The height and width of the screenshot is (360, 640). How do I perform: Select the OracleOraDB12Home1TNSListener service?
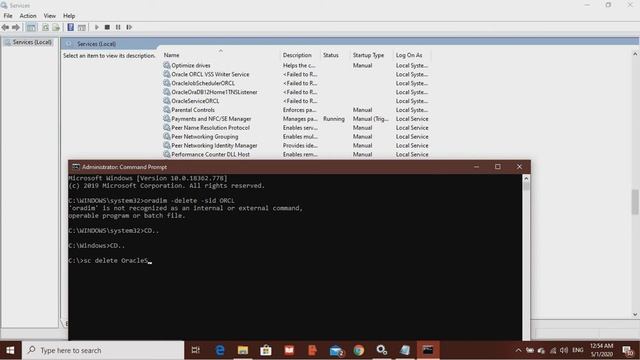coord(214,92)
